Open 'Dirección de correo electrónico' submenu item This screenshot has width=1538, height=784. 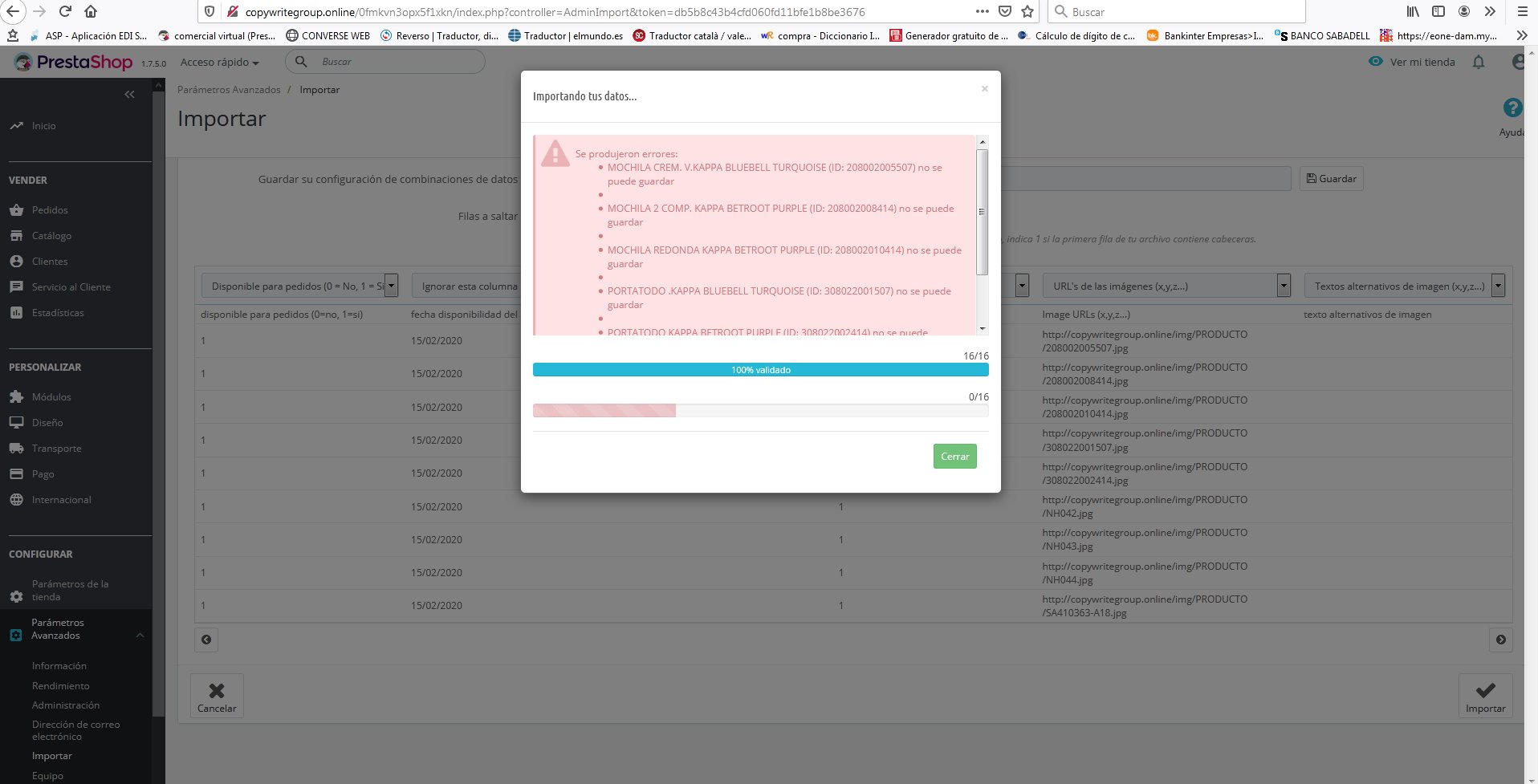pyautogui.click(x=76, y=730)
